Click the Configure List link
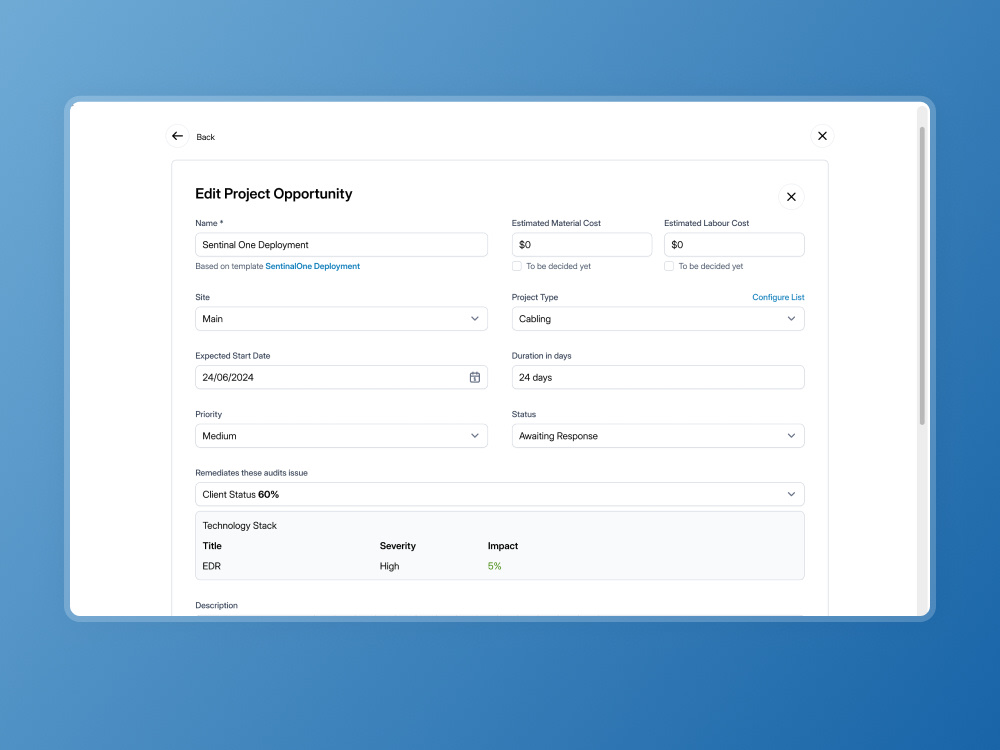Screen dimensions: 1000x750 (778, 297)
